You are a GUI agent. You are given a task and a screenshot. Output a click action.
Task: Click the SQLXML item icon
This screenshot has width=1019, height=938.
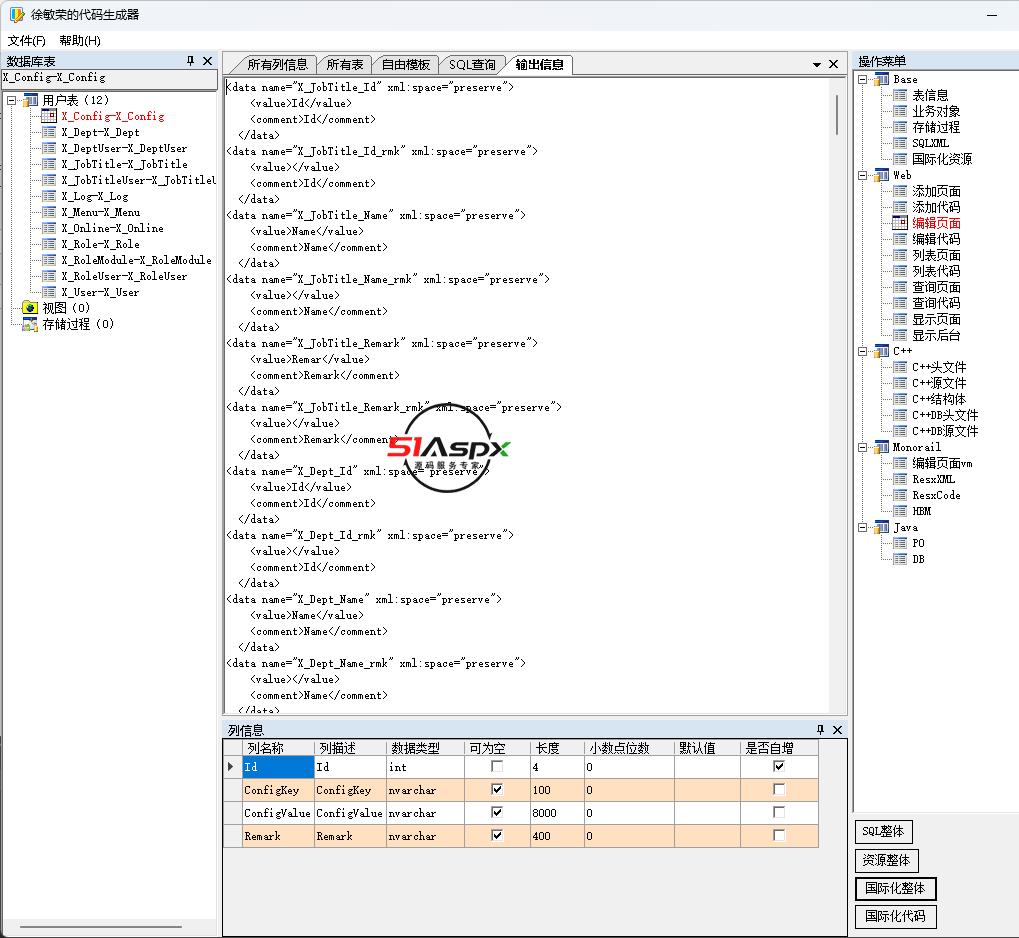(x=900, y=143)
